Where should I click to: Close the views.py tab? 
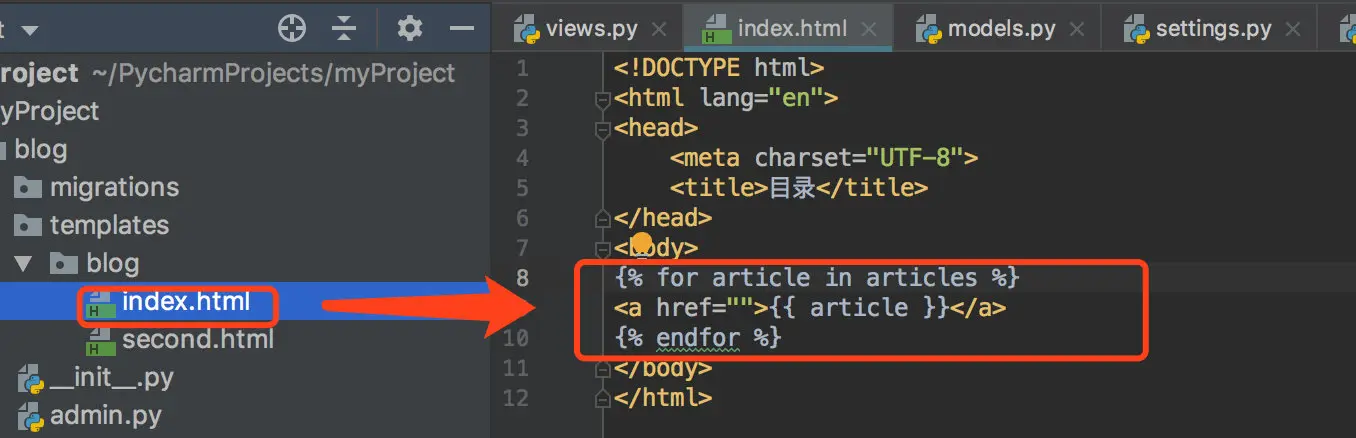[657, 30]
